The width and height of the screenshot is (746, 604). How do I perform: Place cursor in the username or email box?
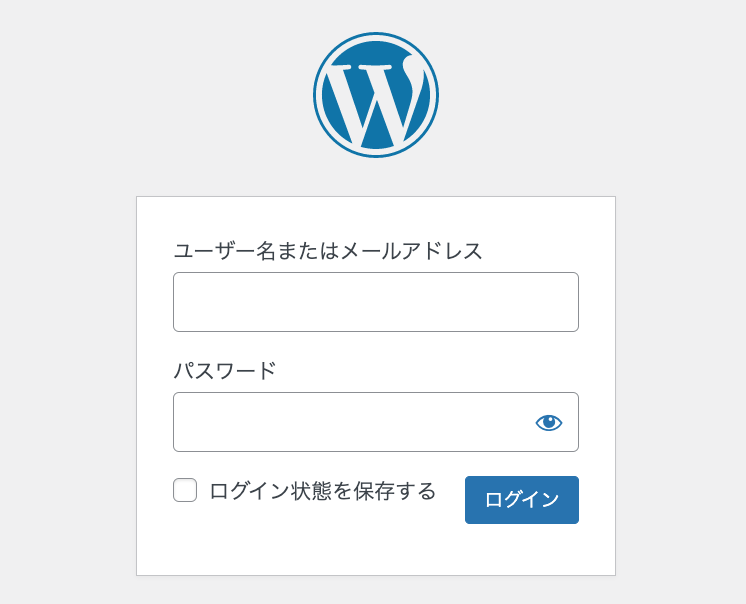(x=376, y=302)
